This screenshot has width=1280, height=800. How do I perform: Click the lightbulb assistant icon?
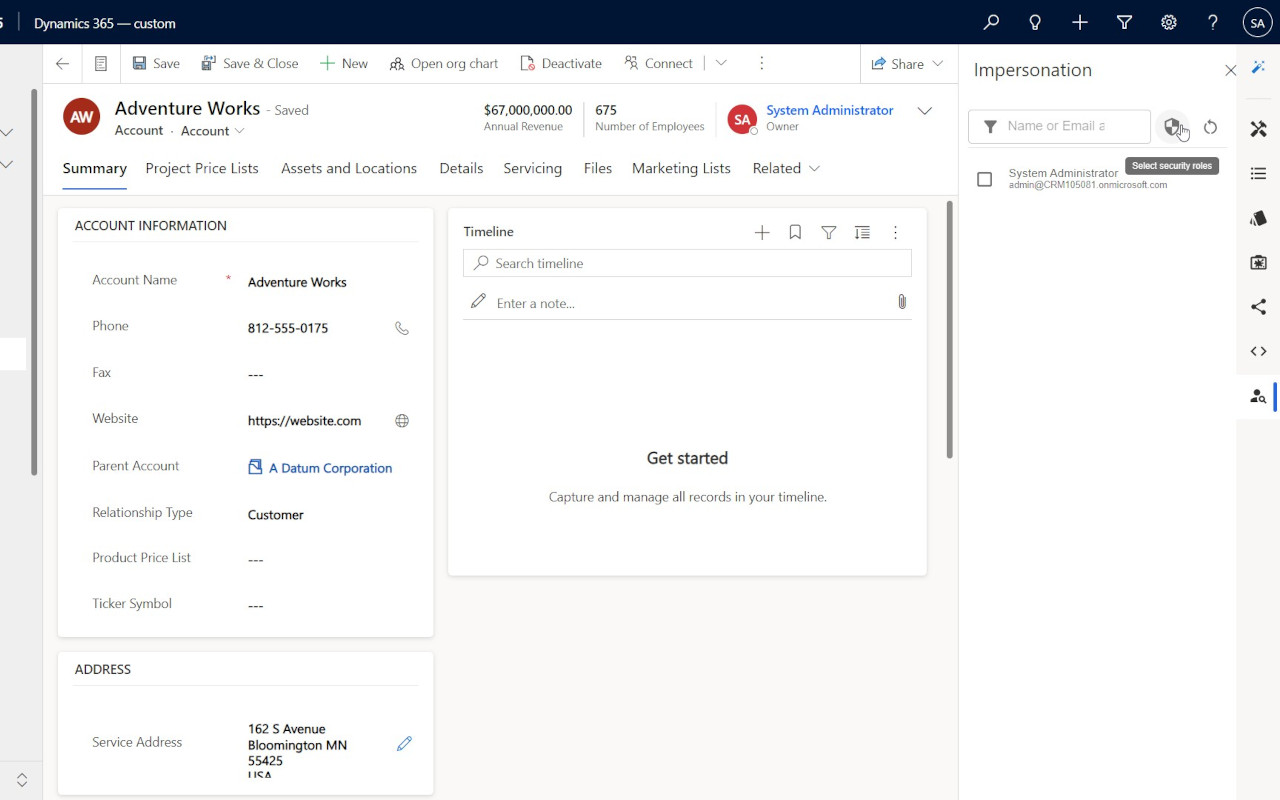pos(1035,22)
